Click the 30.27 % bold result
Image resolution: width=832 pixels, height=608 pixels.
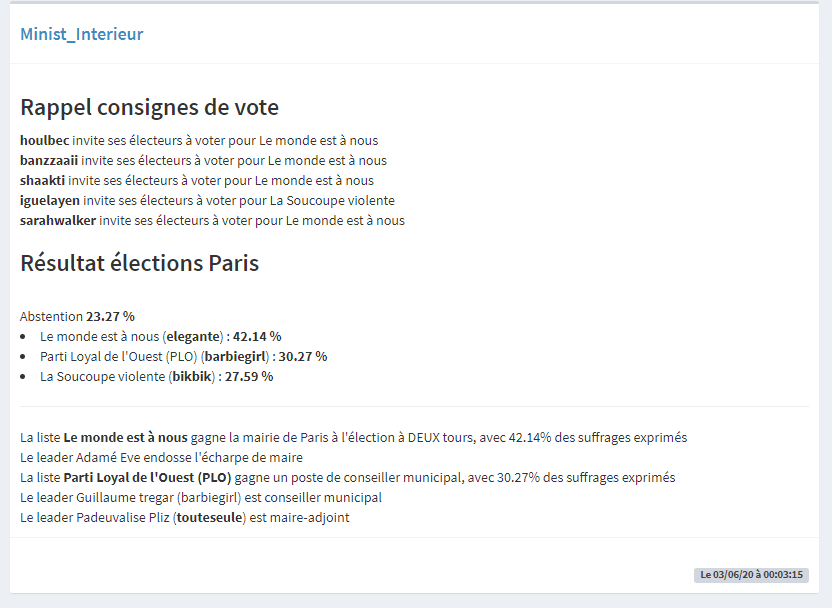[x=303, y=356]
